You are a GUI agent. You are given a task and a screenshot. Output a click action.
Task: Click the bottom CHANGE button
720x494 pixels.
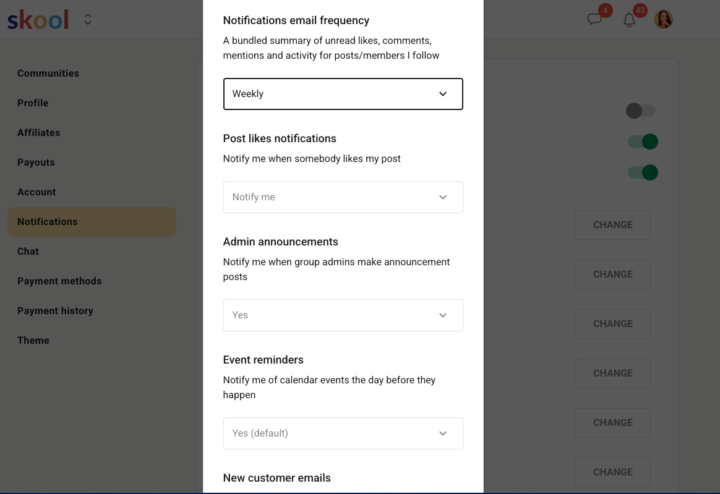coord(612,472)
